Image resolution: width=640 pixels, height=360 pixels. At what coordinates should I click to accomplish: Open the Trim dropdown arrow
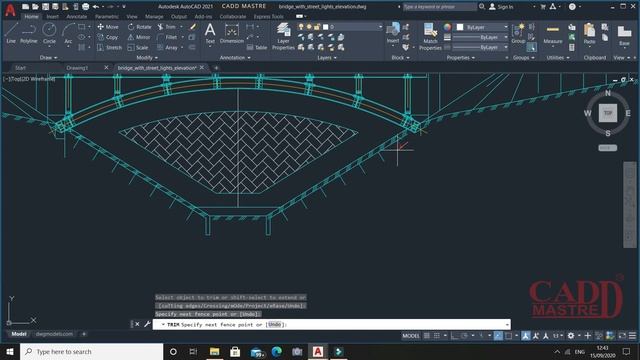pos(182,27)
